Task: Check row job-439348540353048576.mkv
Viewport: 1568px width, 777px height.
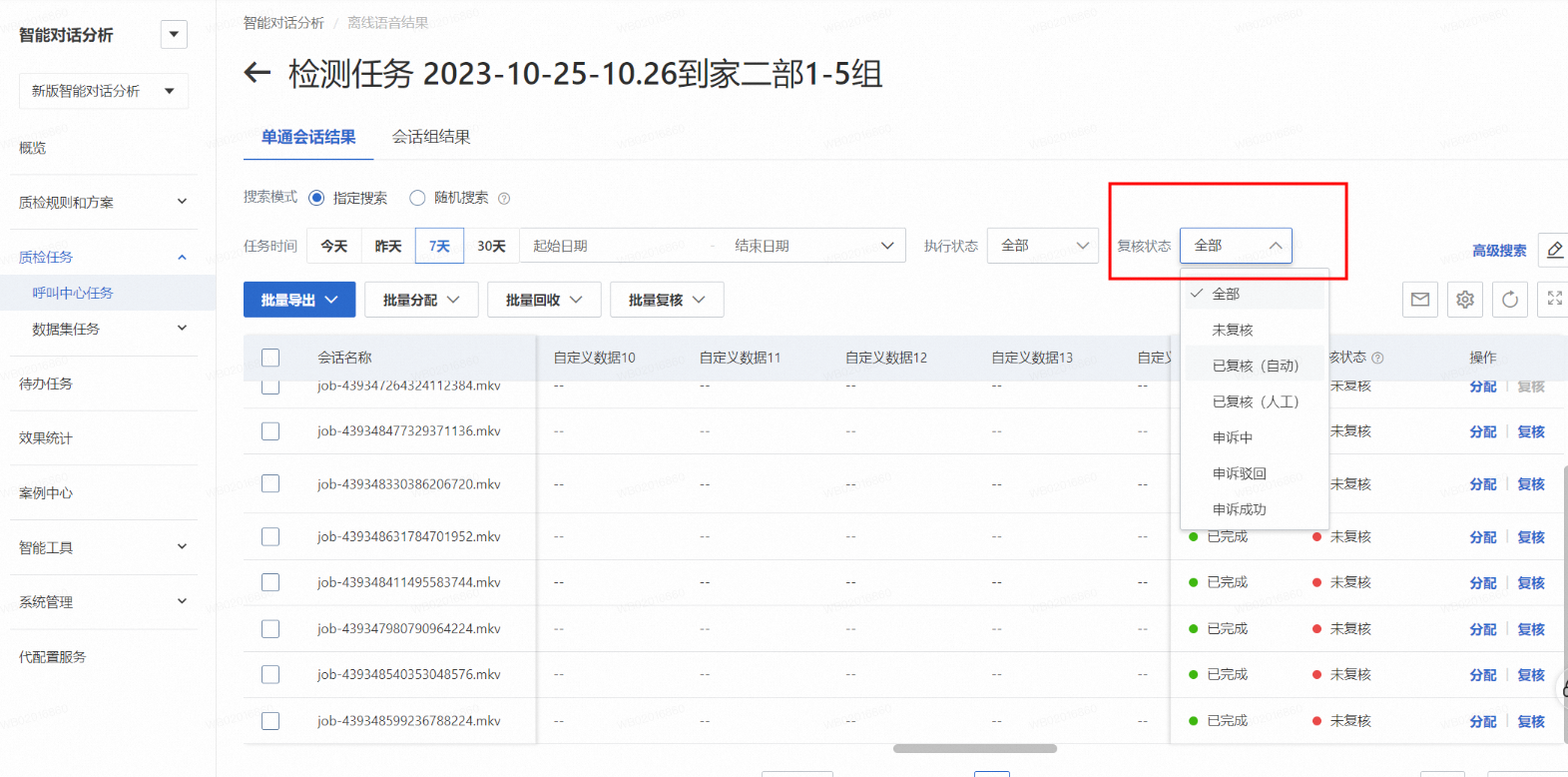Action: pos(270,675)
